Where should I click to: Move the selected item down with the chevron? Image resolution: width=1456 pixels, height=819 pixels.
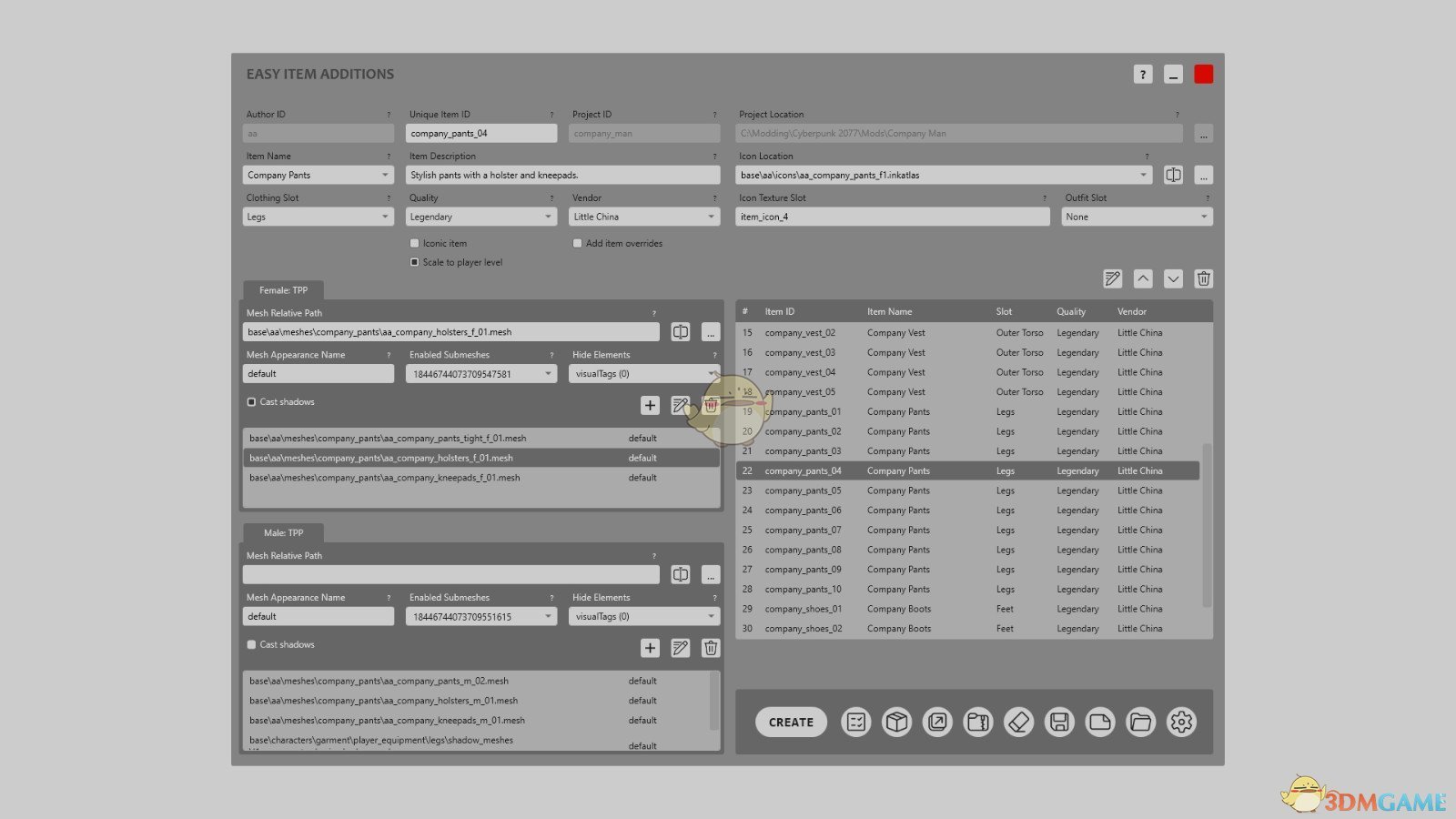1173,278
